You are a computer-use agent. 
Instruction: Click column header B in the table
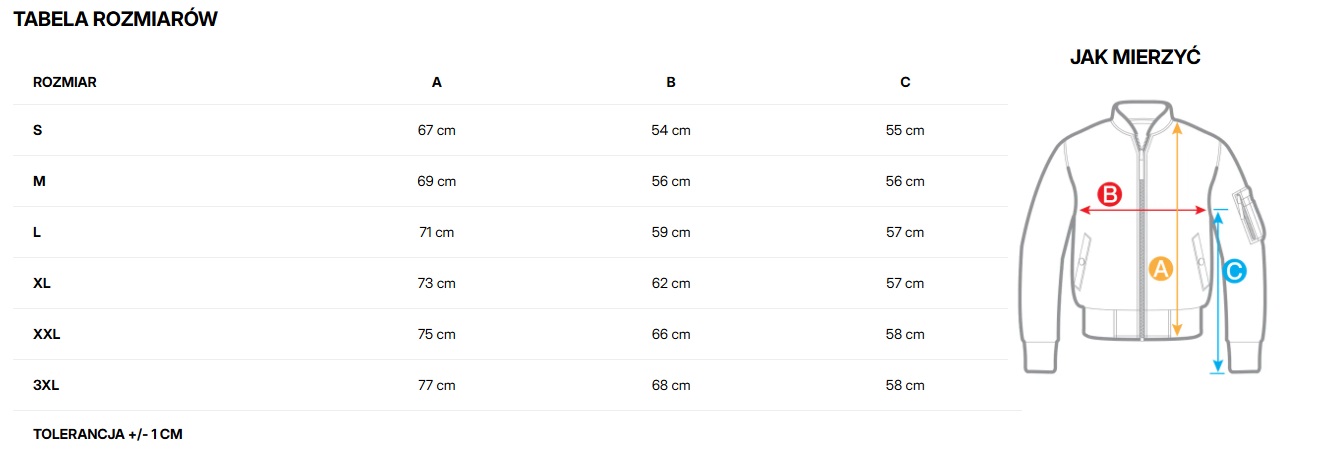click(x=671, y=82)
